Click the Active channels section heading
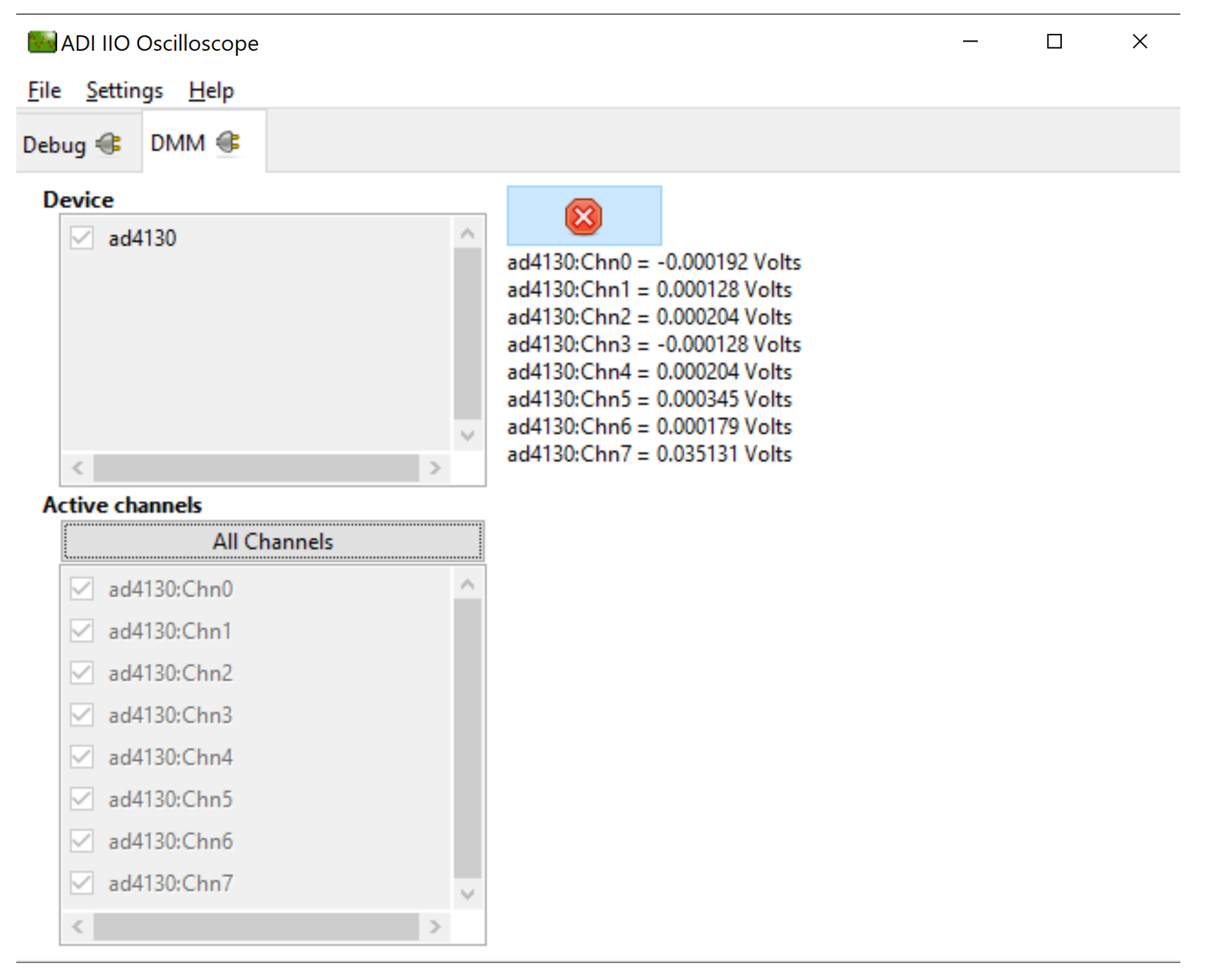This screenshot has width=1205, height=980. [x=122, y=505]
